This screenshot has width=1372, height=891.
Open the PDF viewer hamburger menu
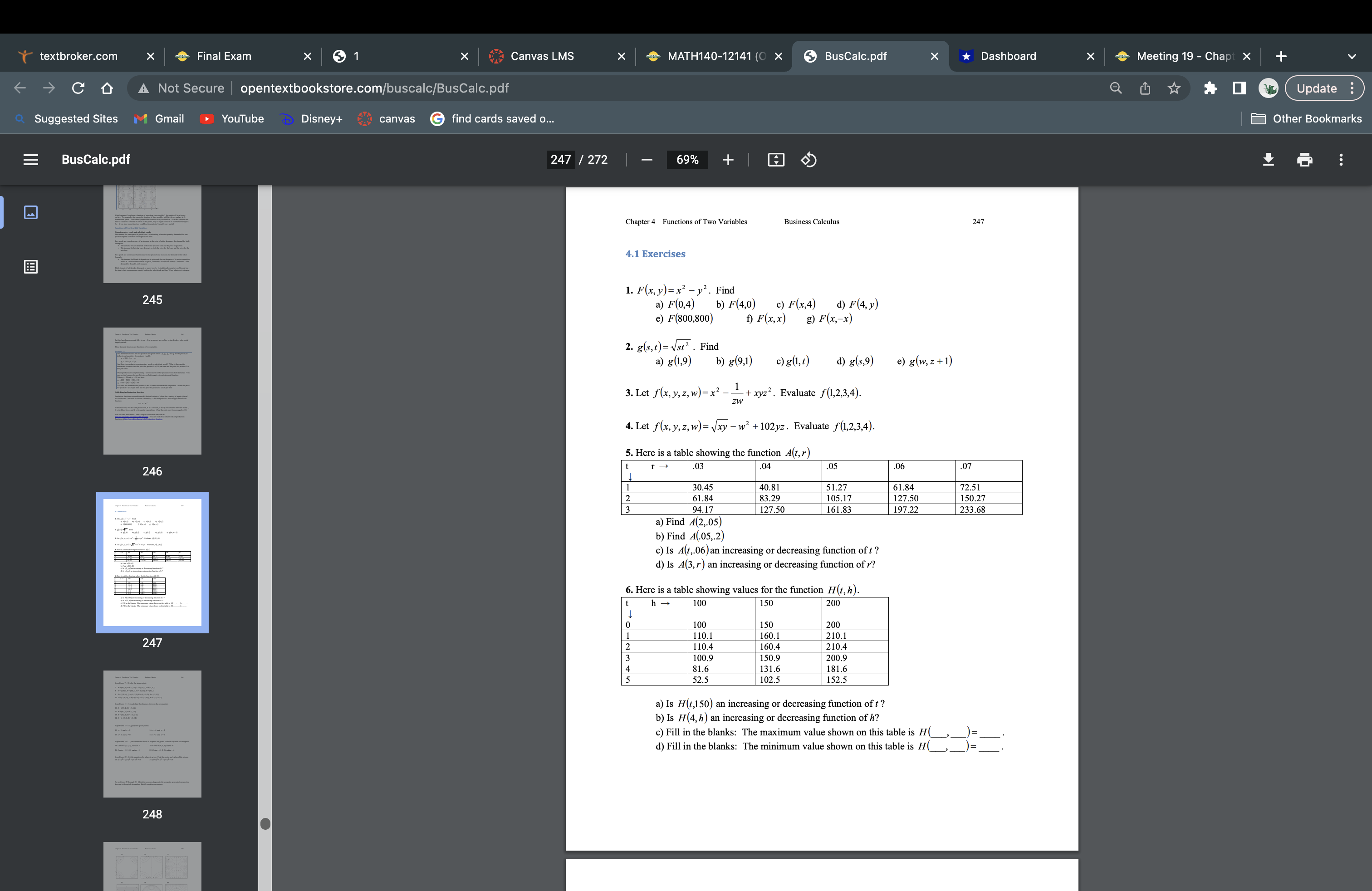pyautogui.click(x=30, y=160)
